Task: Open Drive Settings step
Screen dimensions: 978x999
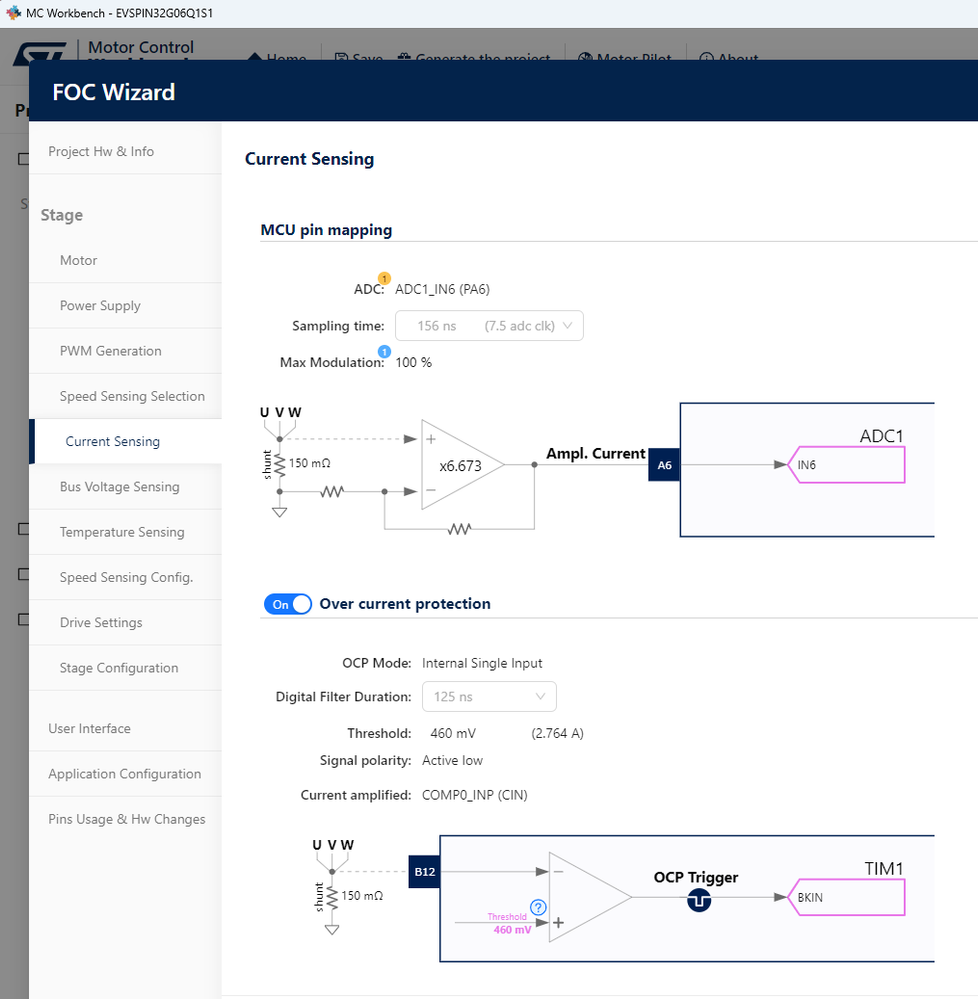Action: pyautogui.click(x=101, y=622)
